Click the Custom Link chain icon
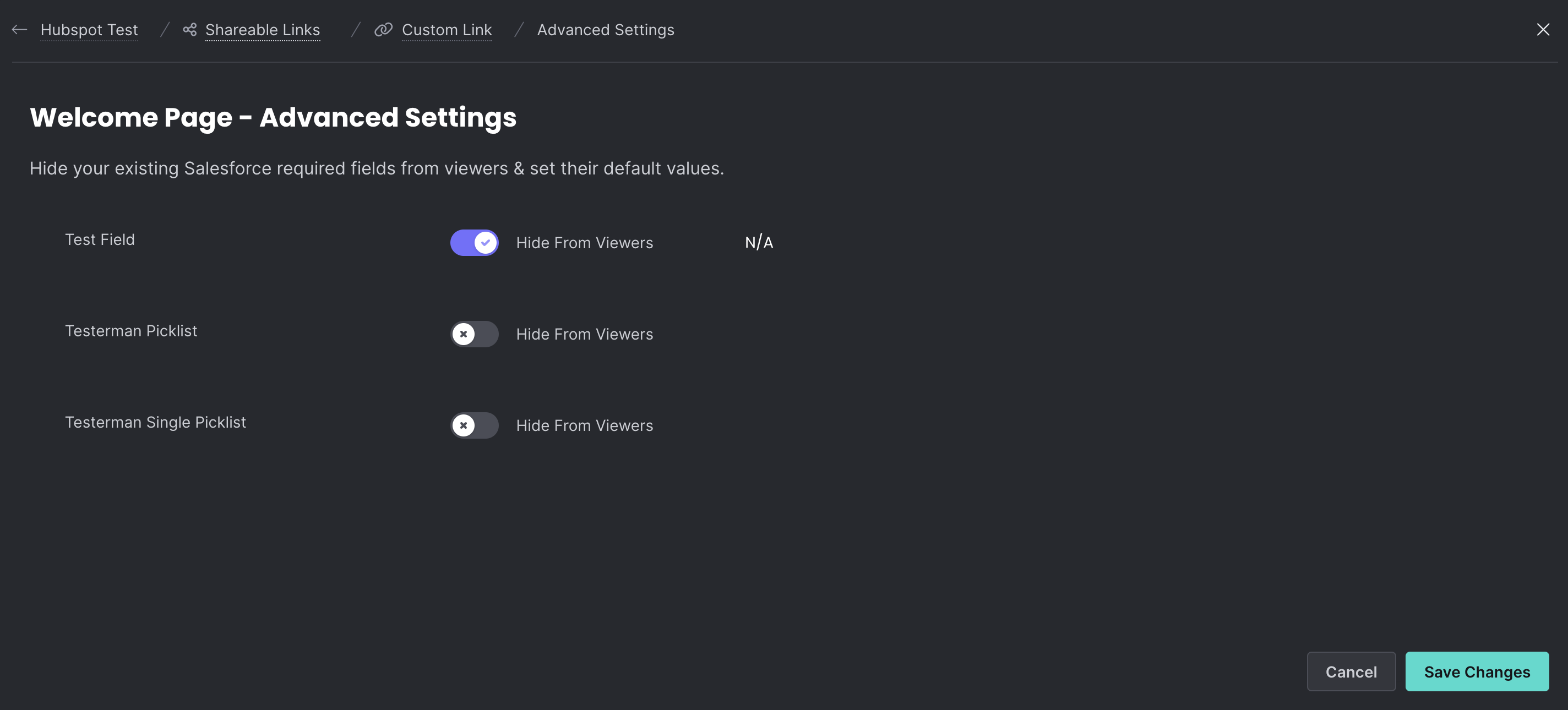 (383, 29)
